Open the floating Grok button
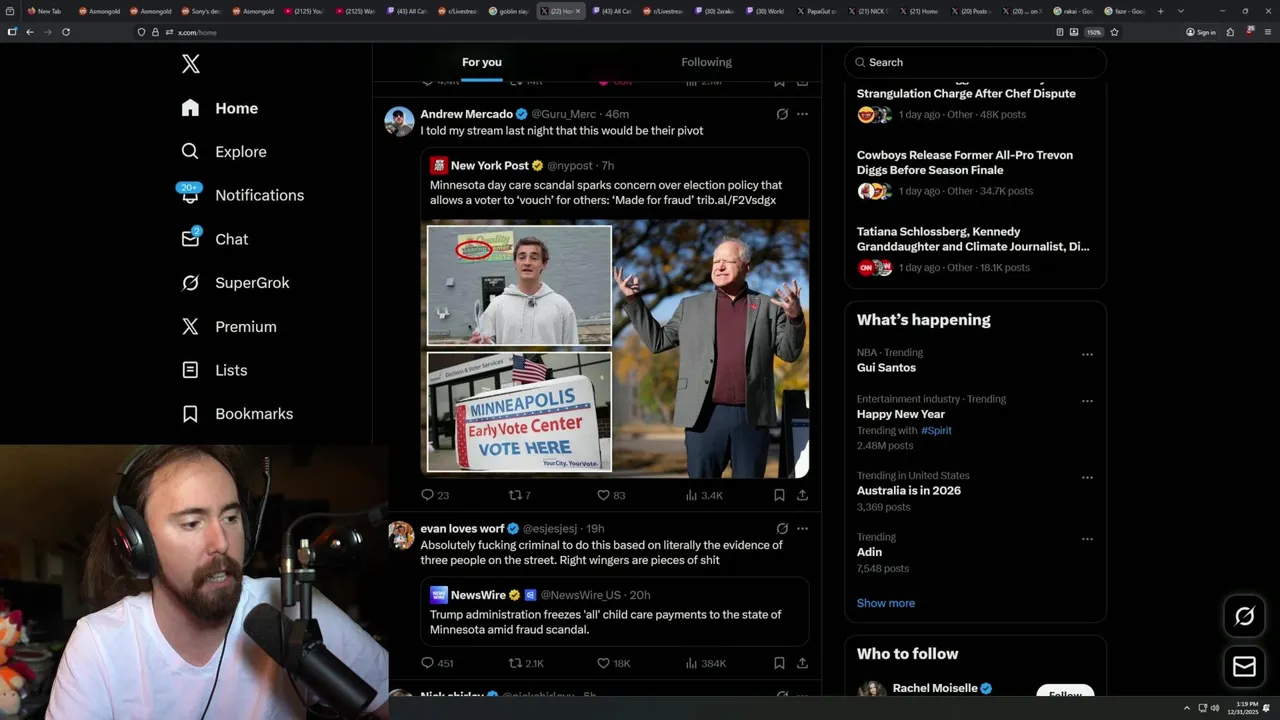Viewport: 1280px width, 720px height. [1244, 617]
